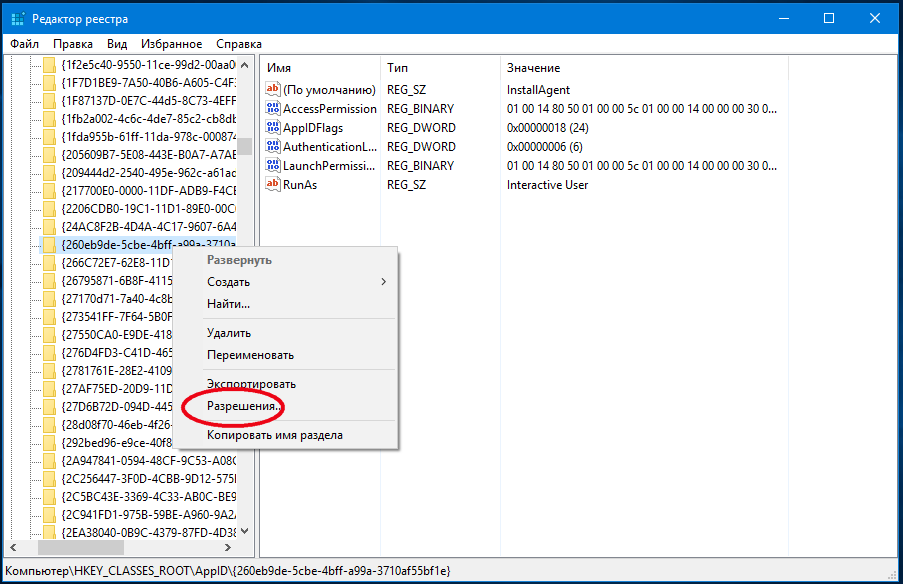
Task: Click the AuthenticationLevel DWORD value icon
Action: pyautogui.click(x=273, y=146)
